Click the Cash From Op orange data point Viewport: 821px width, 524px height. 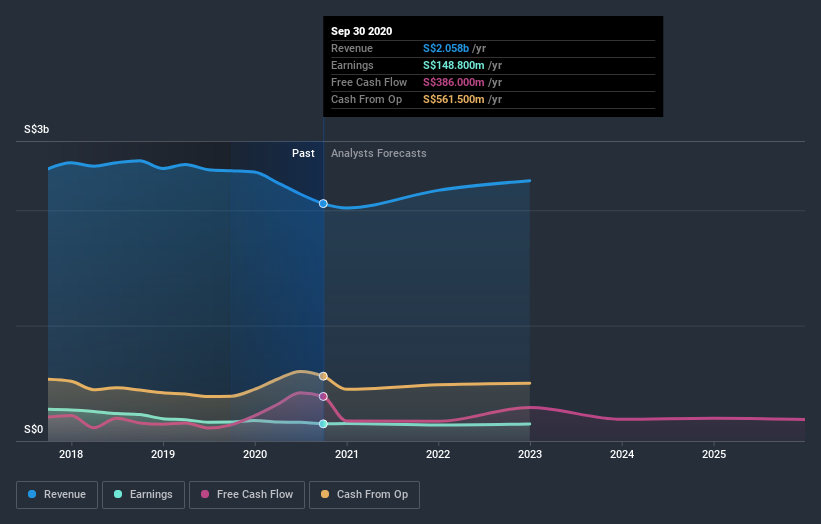pos(323,376)
